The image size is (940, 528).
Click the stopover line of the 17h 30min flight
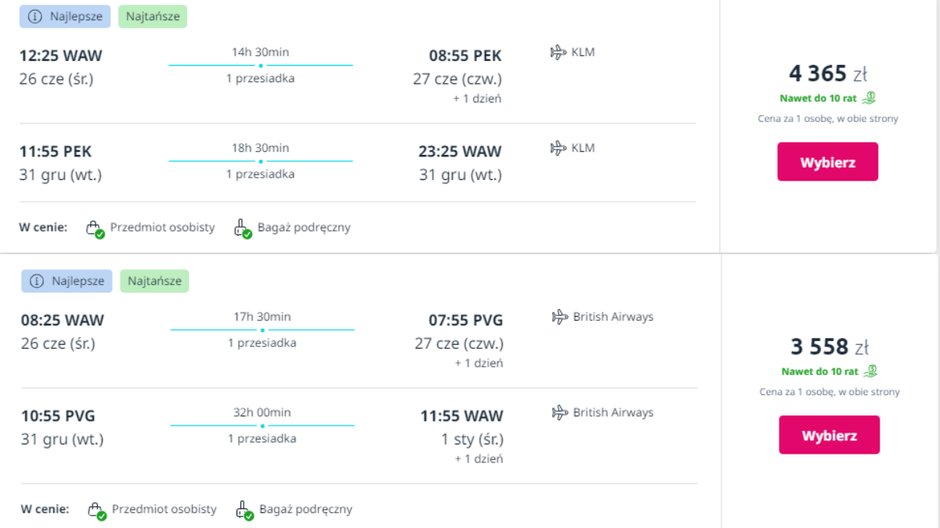click(x=262, y=329)
